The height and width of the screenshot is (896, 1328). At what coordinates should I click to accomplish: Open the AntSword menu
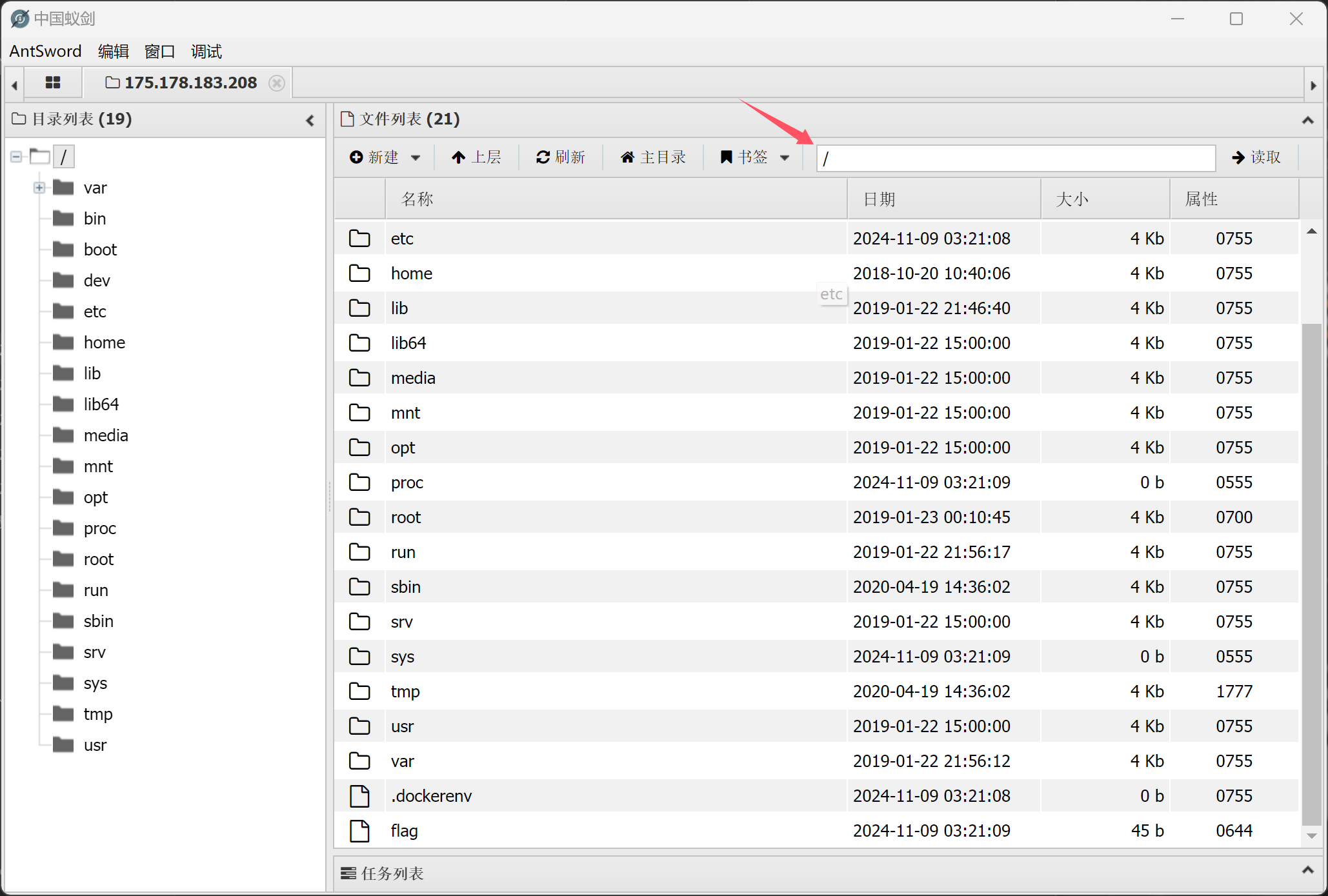click(45, 51)
